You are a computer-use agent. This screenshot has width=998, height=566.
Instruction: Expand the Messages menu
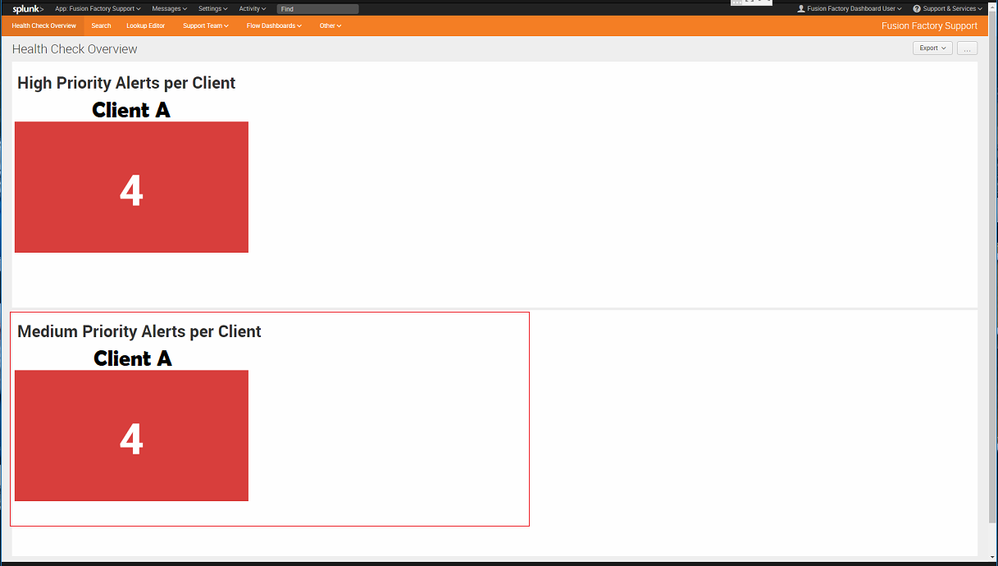[169, 8]
